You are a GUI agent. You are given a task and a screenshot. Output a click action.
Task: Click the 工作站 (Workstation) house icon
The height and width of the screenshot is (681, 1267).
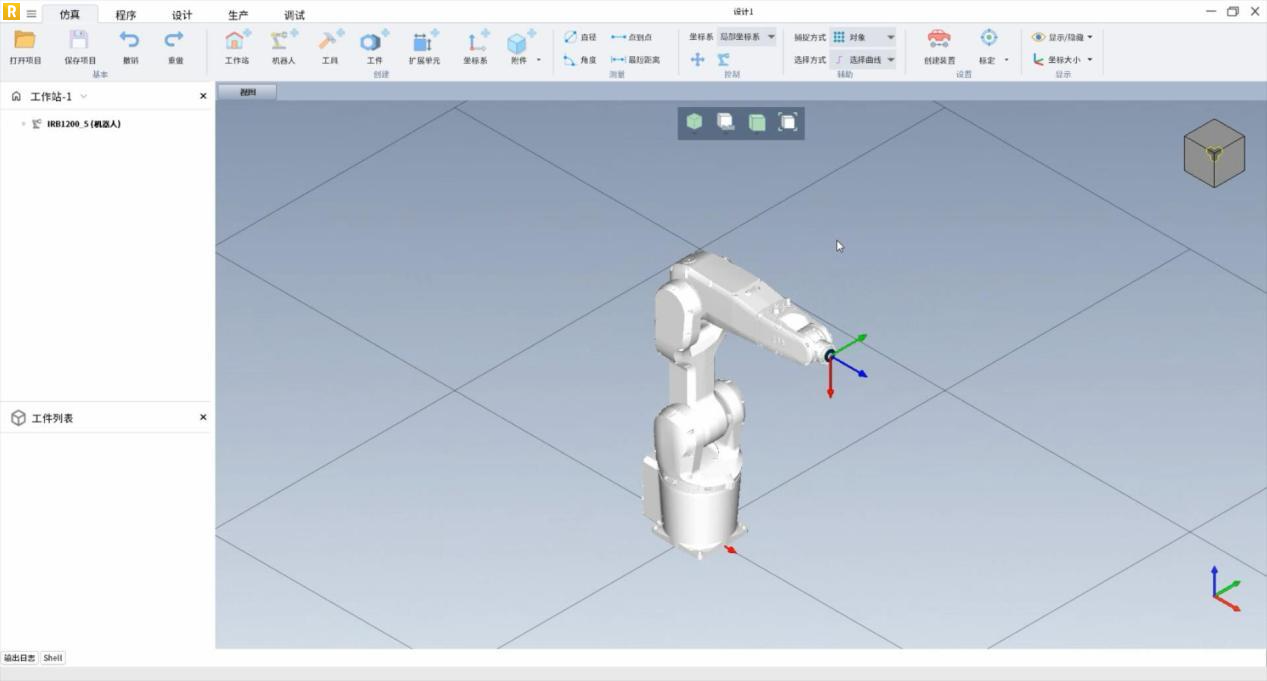[236, 41]
